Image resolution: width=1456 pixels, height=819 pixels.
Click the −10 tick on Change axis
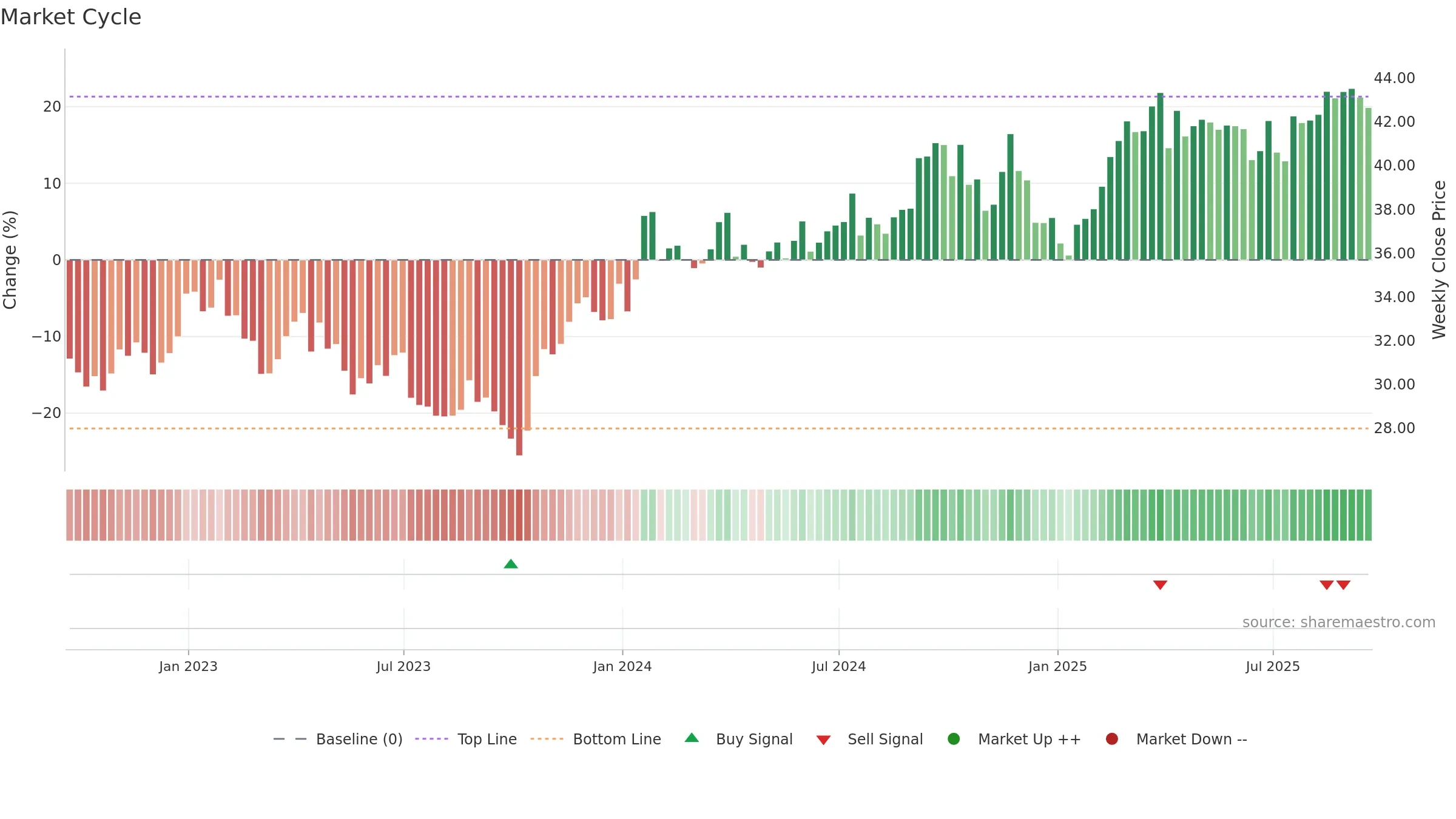click(x=47, y=337)
